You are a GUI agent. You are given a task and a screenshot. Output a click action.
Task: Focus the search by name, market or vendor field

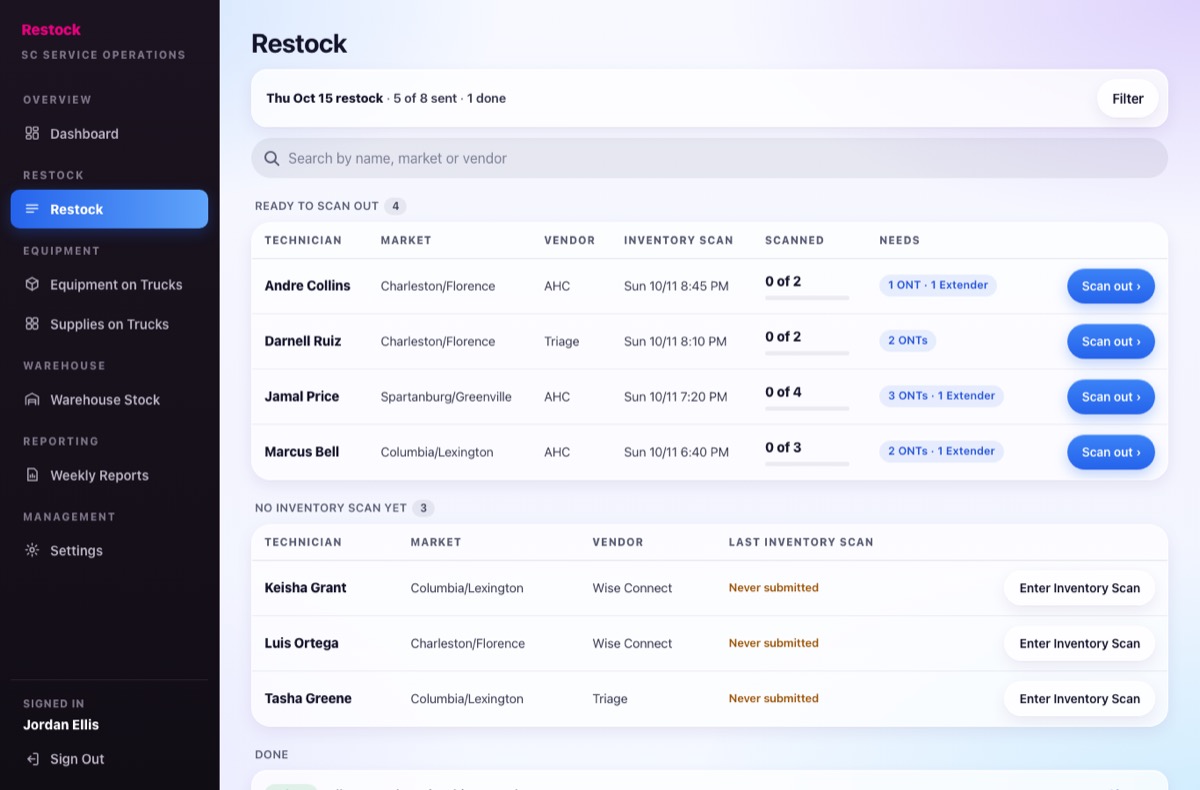click(709, 158)
